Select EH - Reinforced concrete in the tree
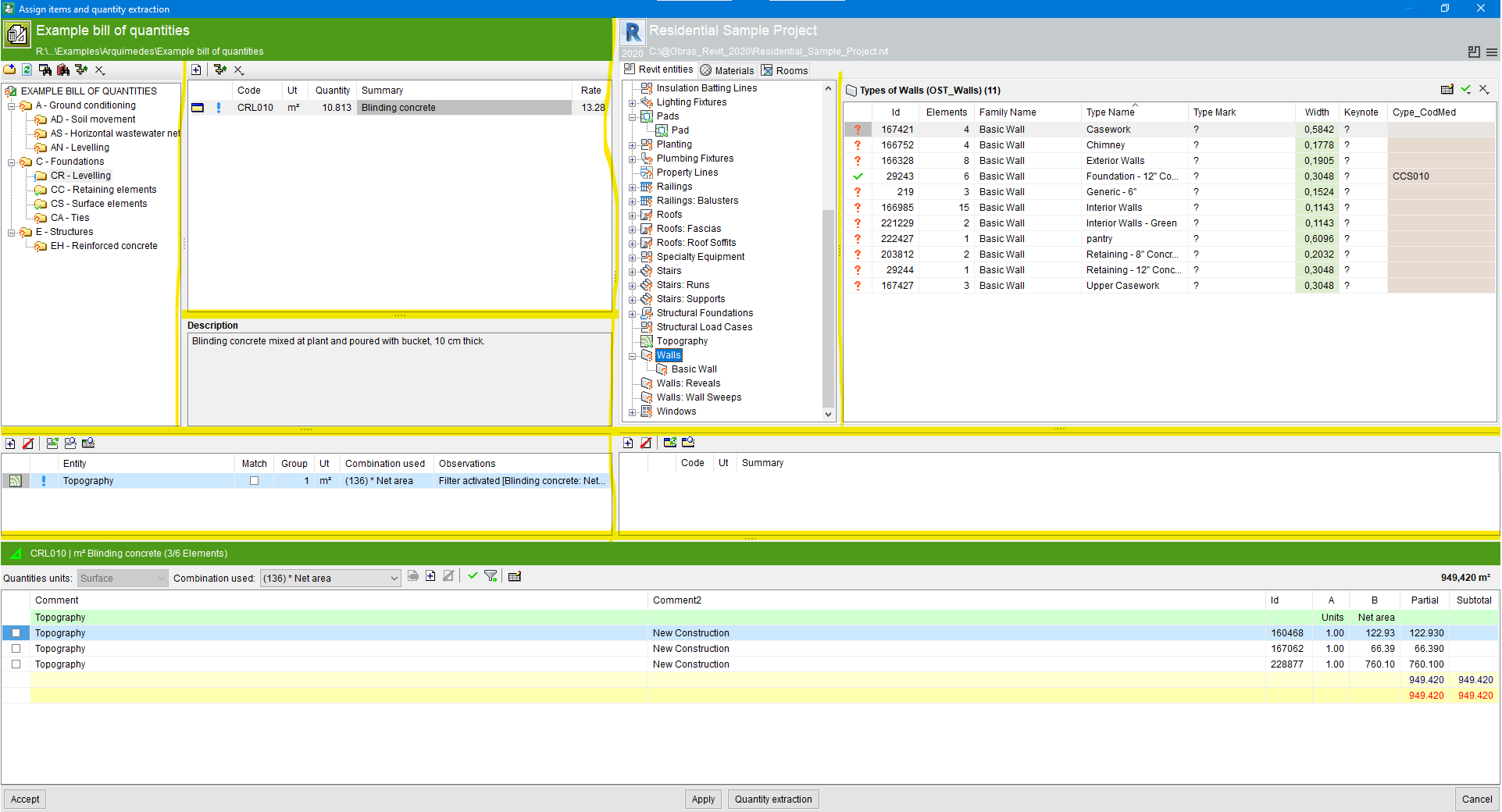This screenshot has width=1502, height=812. click(x=104, y=246)
